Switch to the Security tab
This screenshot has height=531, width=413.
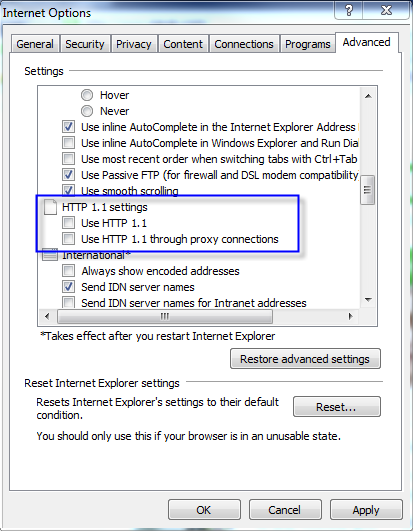point(85,44)
